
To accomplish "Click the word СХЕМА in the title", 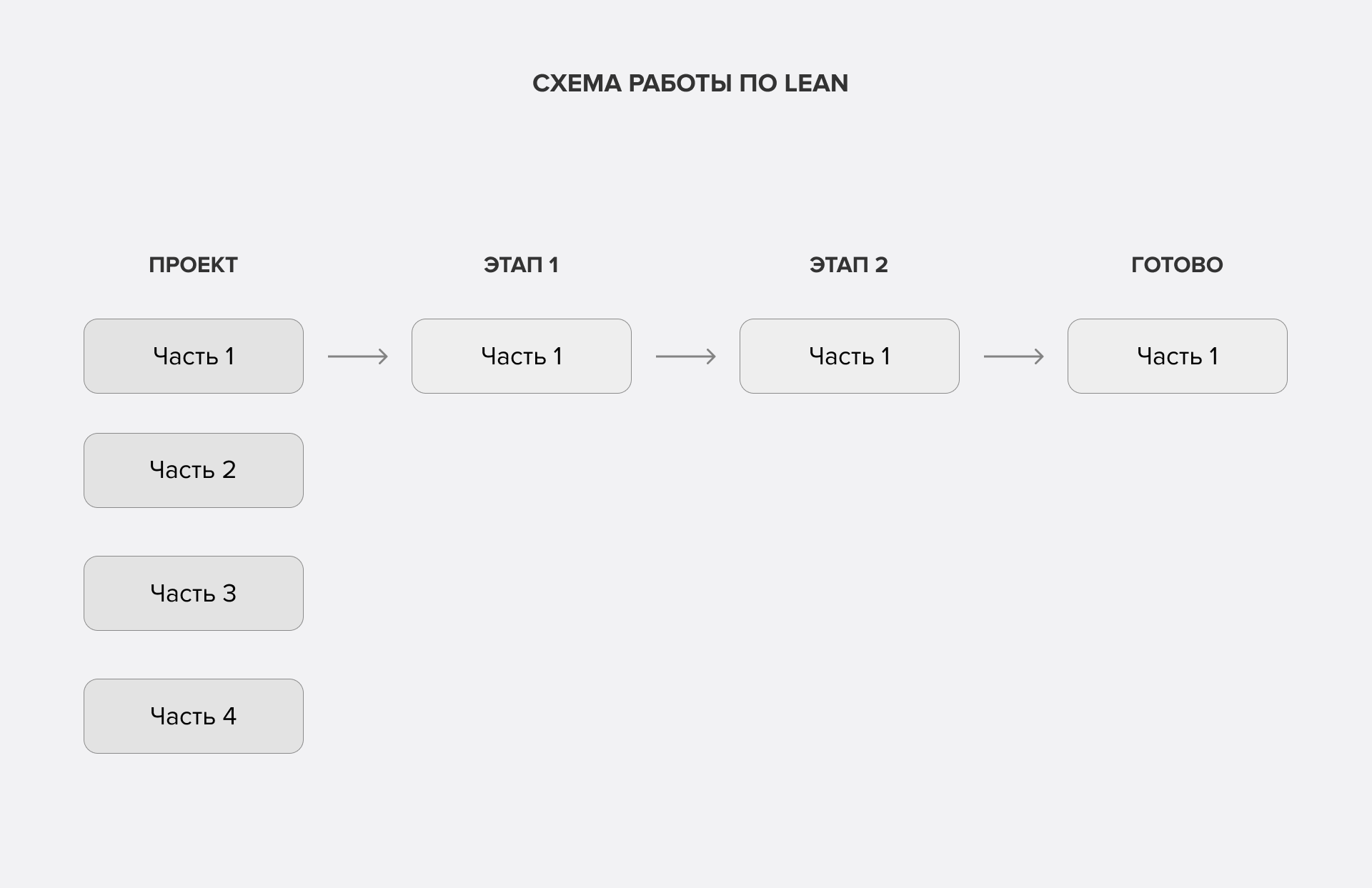I will coord(577,84).
